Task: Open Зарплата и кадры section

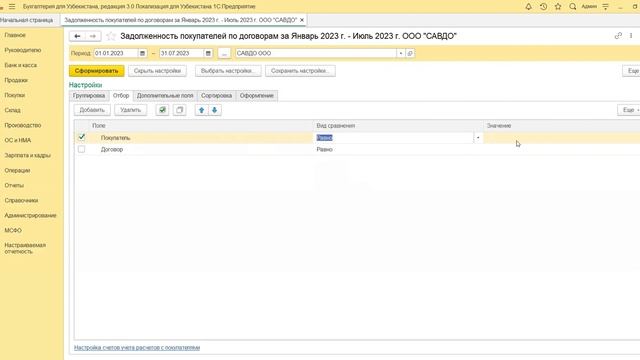Action: (28, 156)
